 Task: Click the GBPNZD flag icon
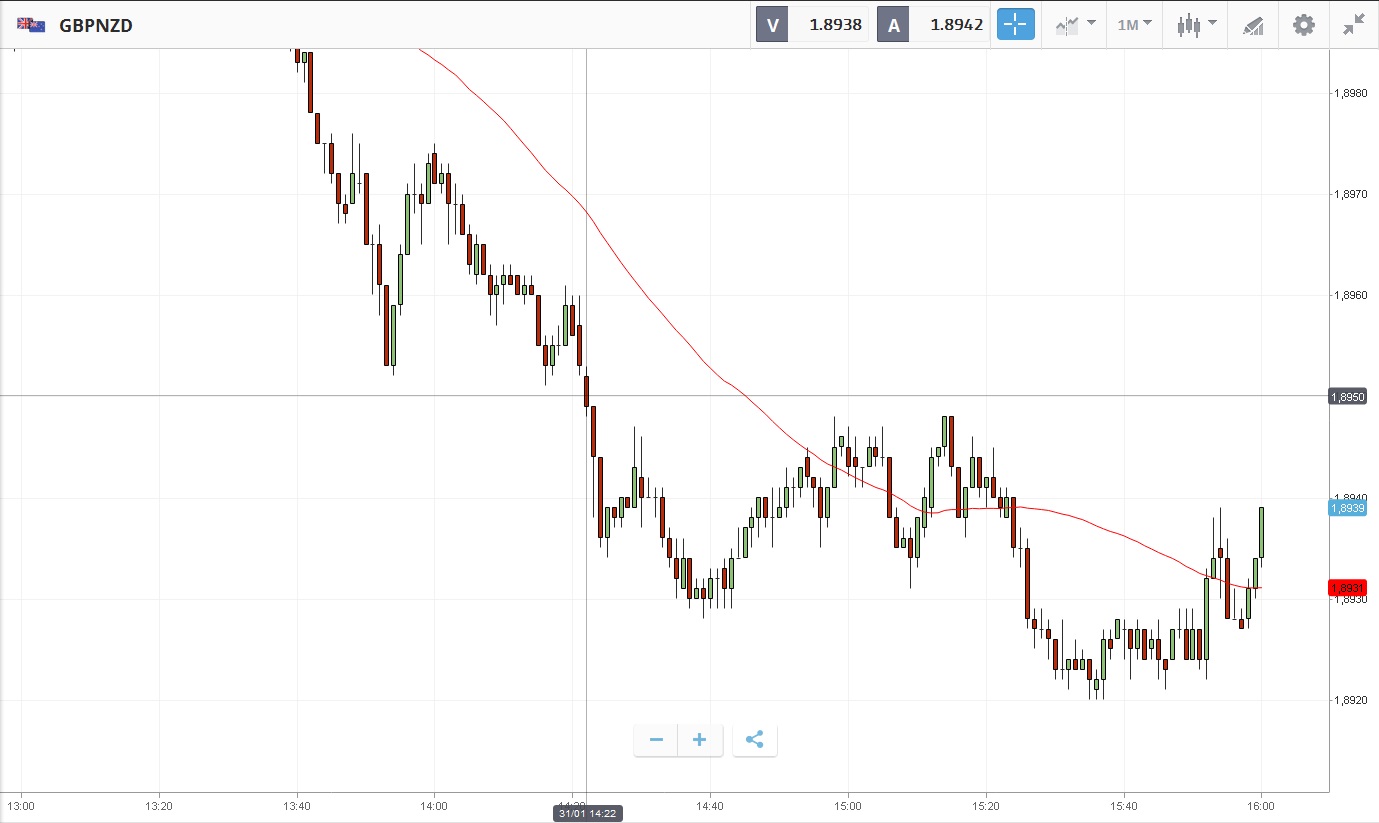(x=31, y=25)
